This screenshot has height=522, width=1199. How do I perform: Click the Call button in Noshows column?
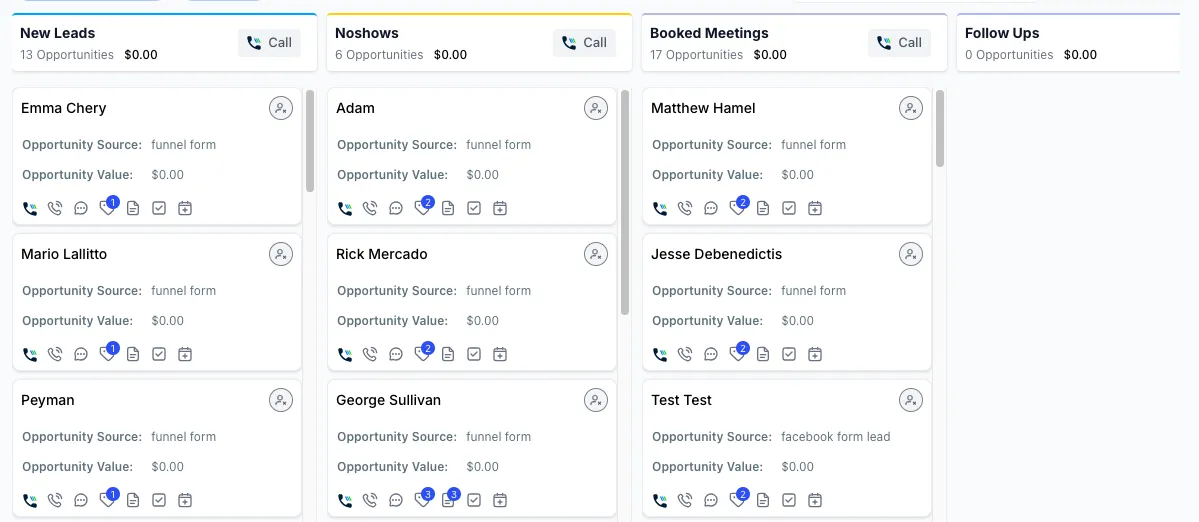pyautogui.click(x=585, y=43)
